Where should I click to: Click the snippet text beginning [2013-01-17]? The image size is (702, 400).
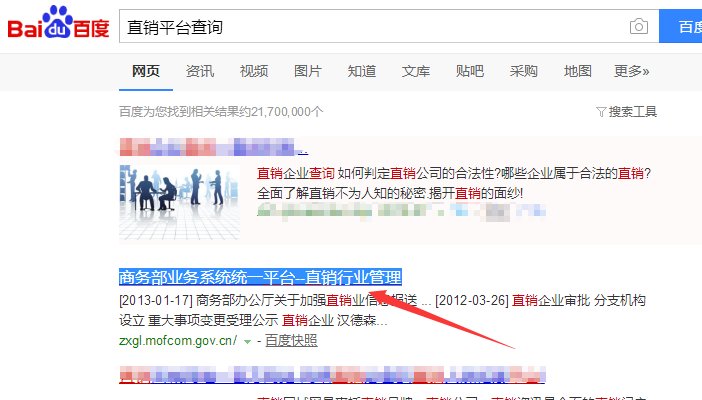point(382,310)
